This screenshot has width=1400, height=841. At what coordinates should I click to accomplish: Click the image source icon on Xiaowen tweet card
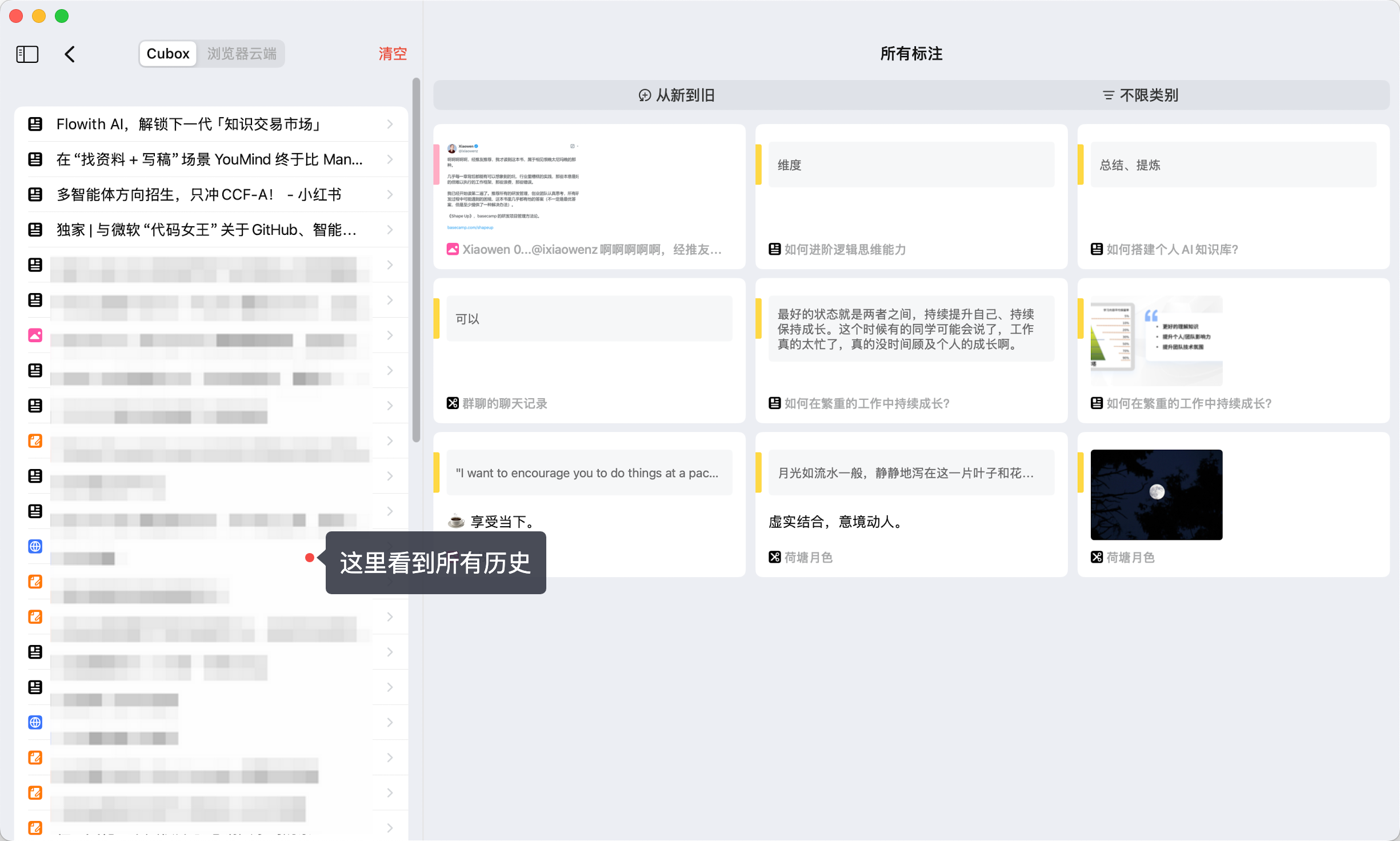[454, 249]
